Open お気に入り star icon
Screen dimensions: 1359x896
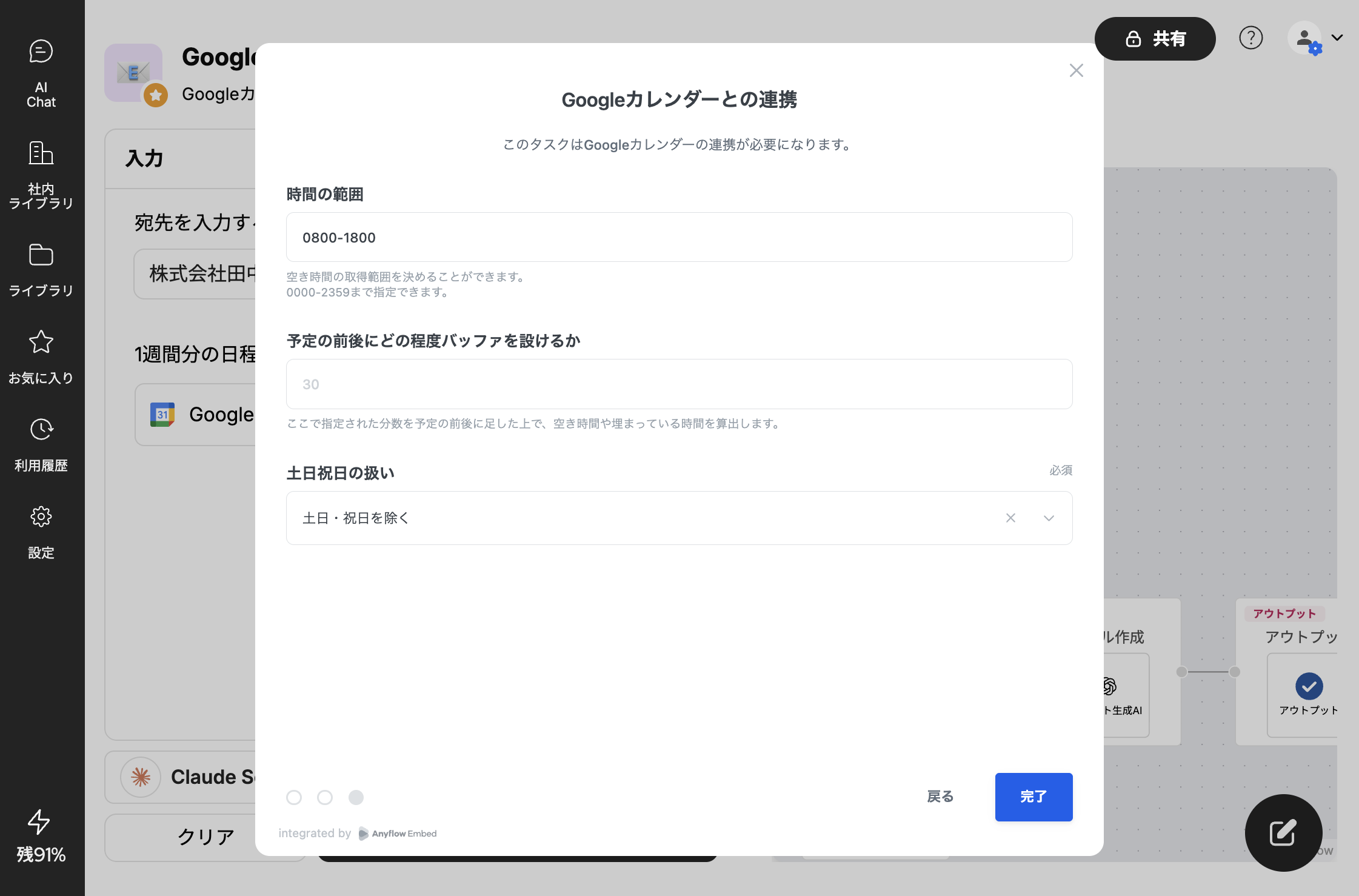point(41,343)
